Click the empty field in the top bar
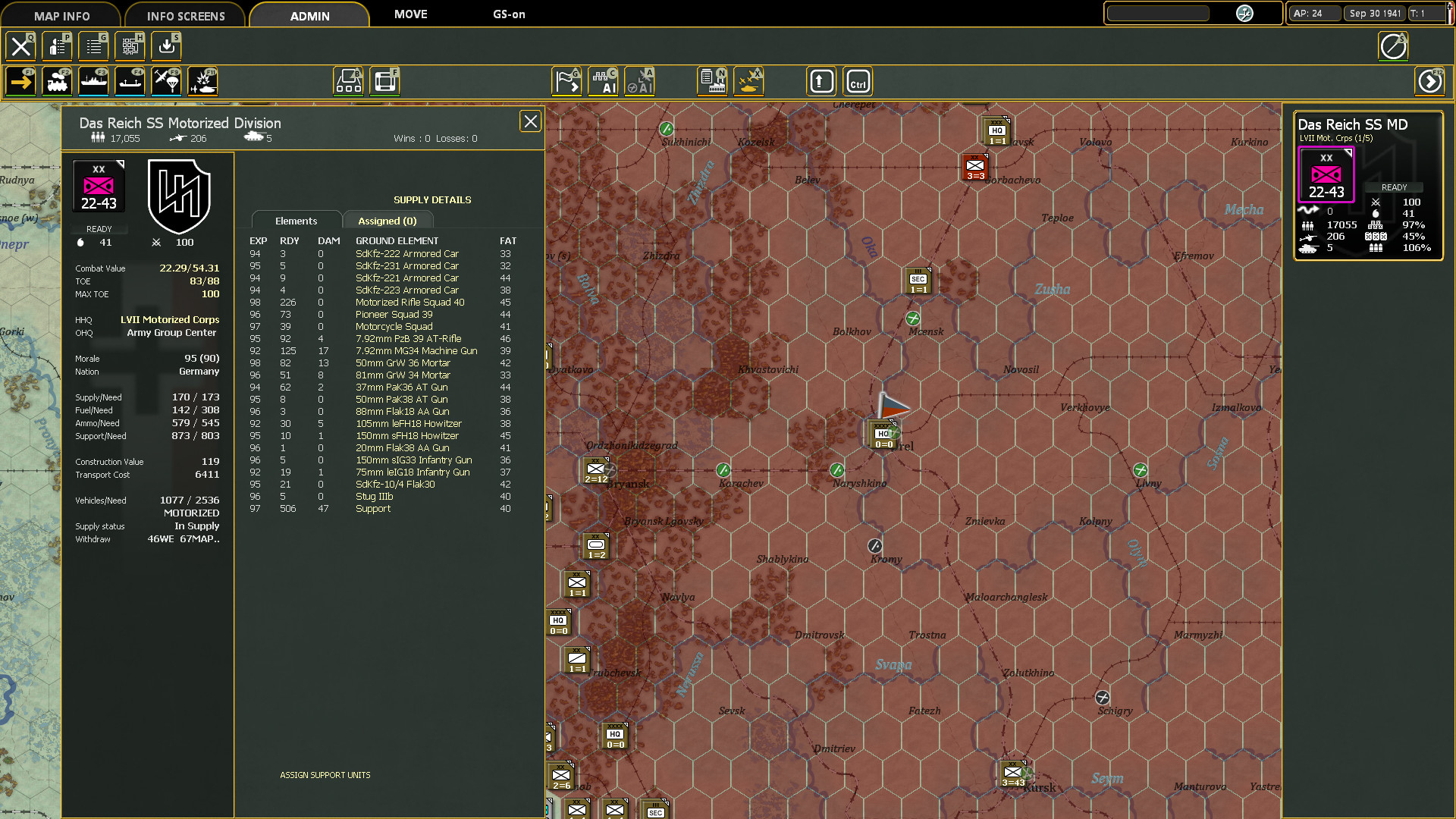Viewport: 1456px width, 819px height. pos(1158,14)
